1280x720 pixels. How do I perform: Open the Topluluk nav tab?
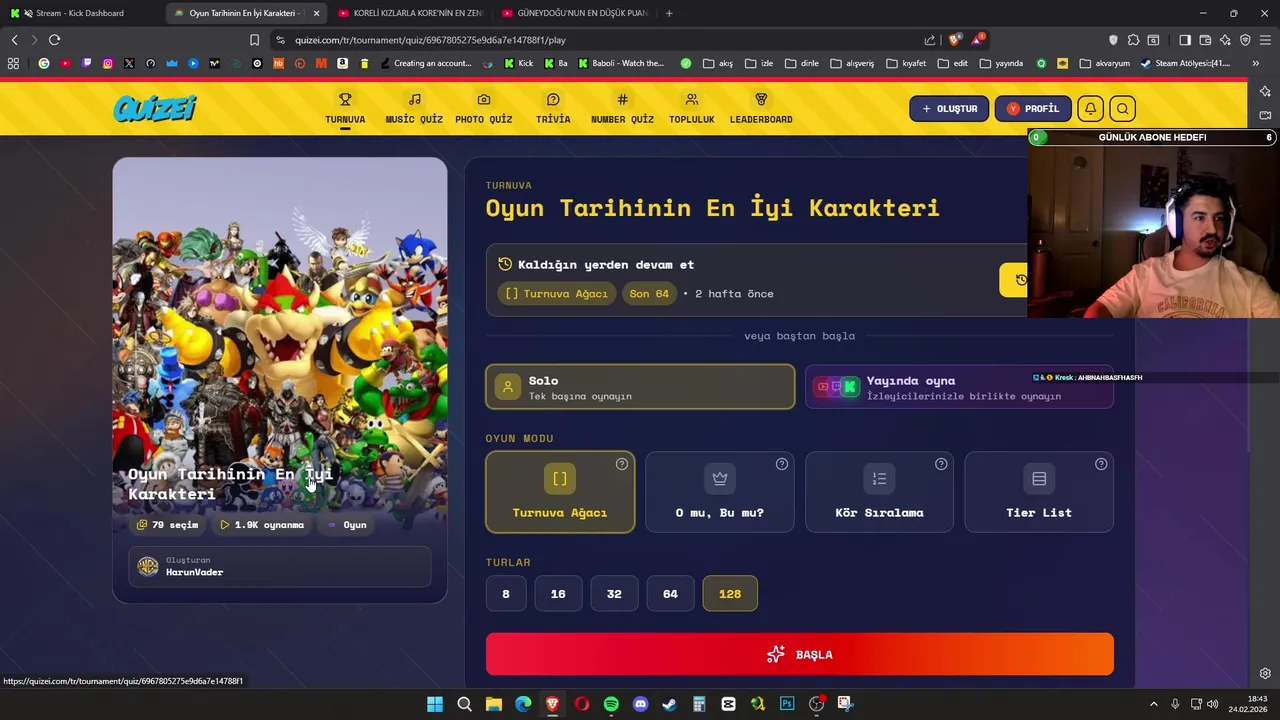[x=692, y=109]
